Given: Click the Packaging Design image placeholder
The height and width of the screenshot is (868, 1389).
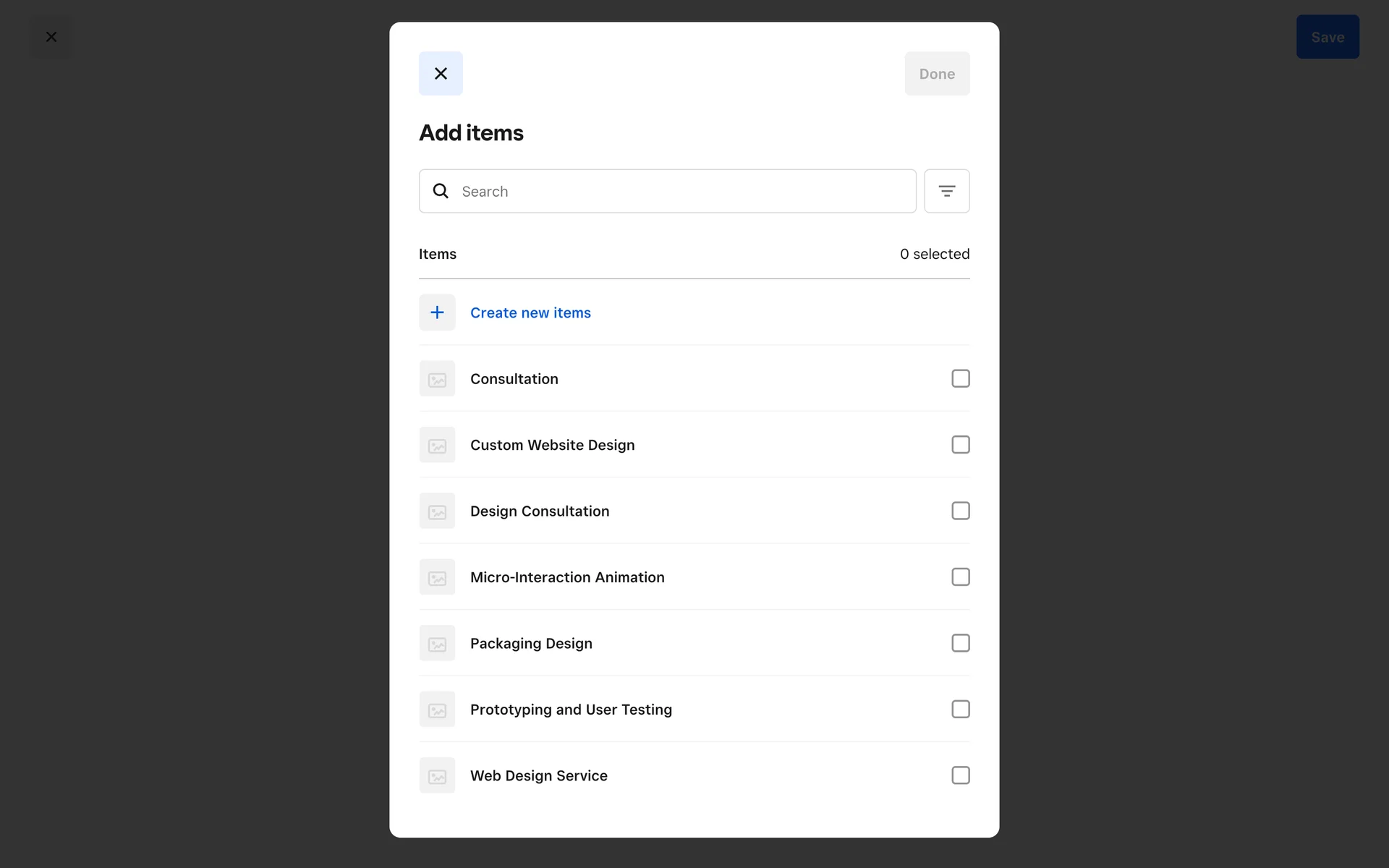Looking at the screenshot, I should pos(437,643).
